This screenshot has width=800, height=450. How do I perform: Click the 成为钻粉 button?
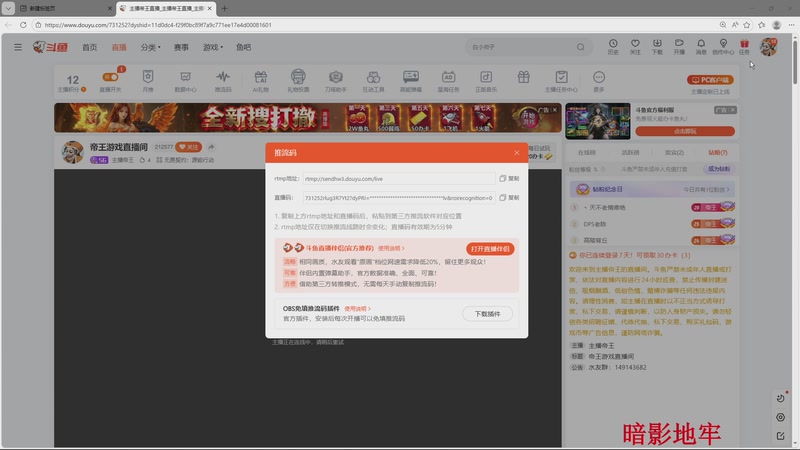click(719, 169)
